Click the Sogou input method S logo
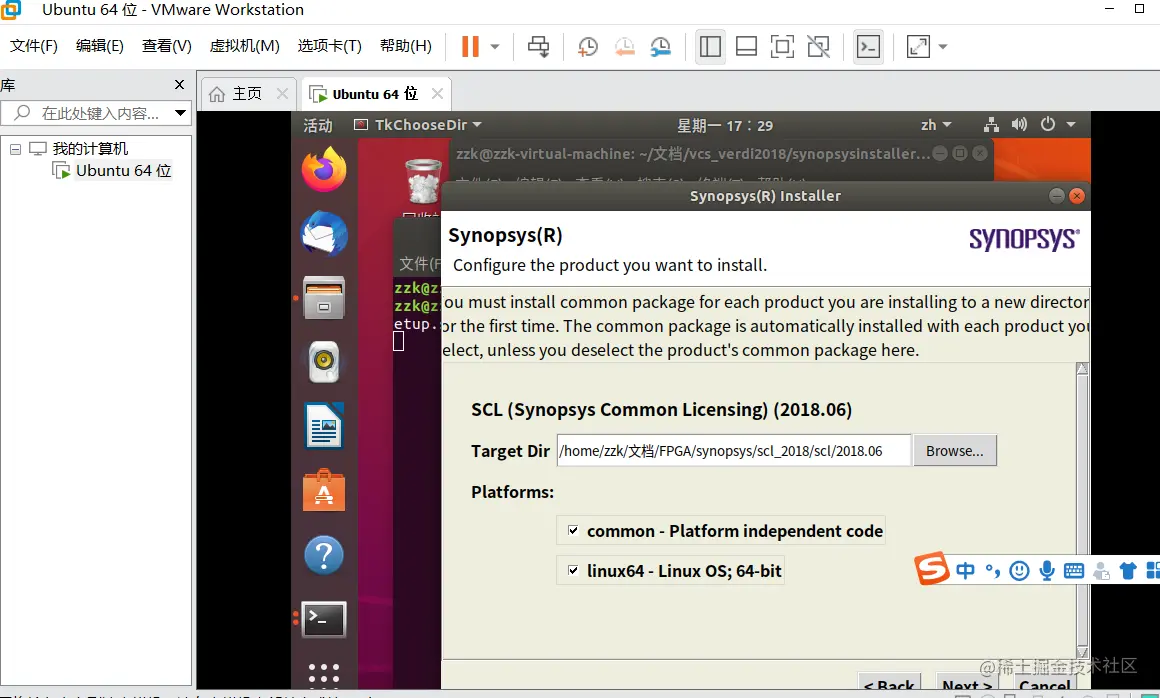 (932, 569)
